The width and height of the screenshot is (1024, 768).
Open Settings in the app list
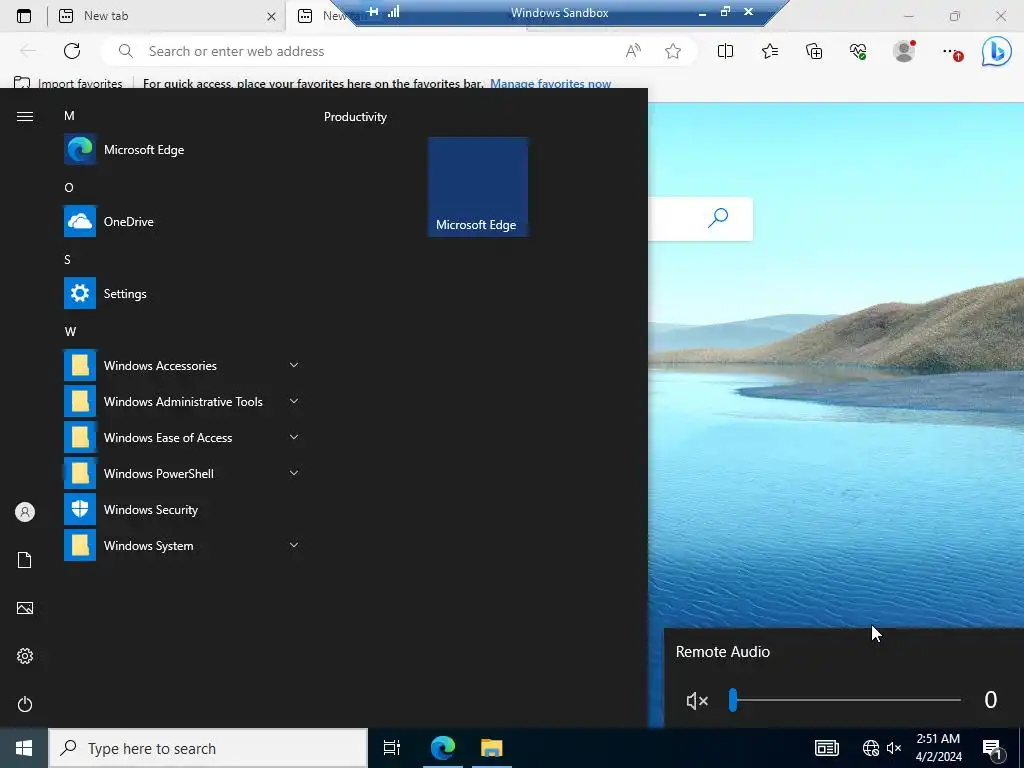point(182,293)
